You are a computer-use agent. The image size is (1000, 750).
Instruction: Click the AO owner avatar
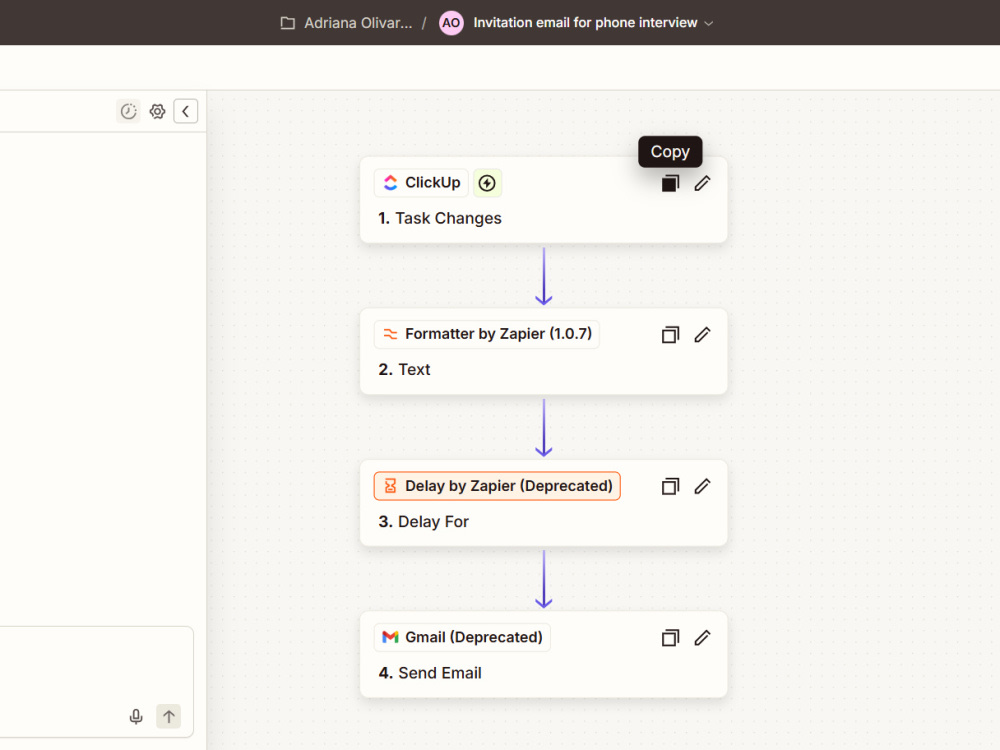451,23
